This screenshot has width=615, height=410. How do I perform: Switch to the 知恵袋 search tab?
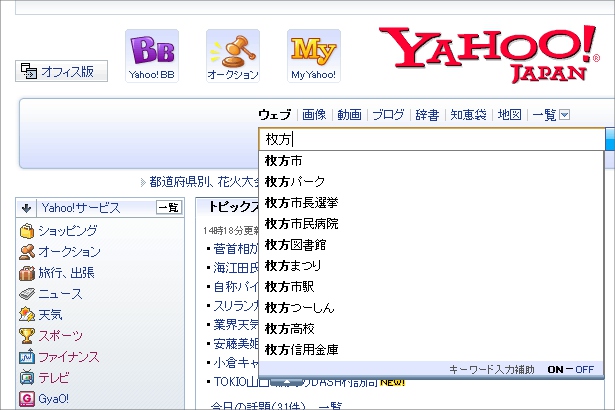pos(468,115)
